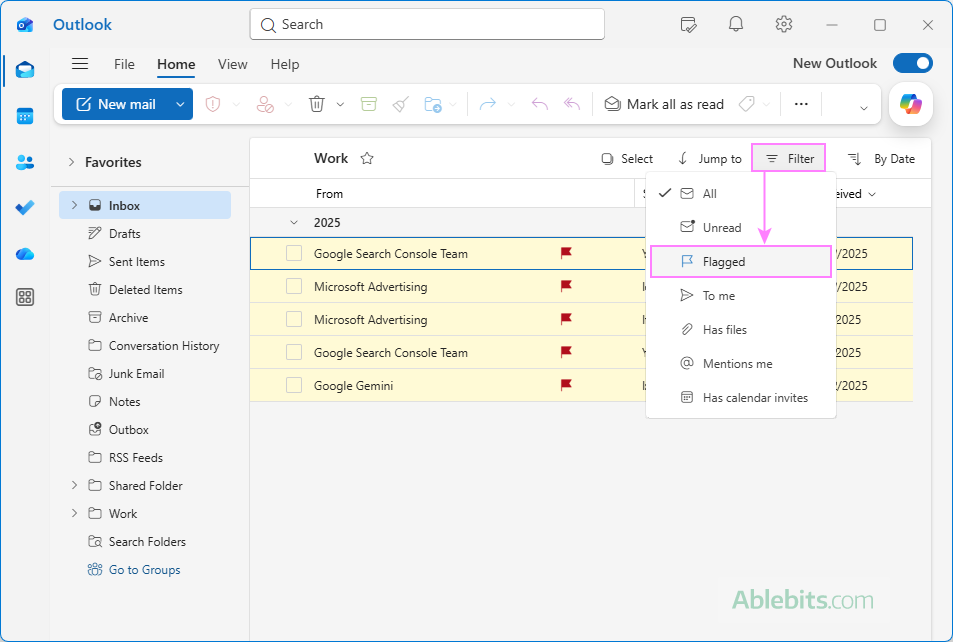Turn off the New Outlook toggle
953x642 pixels.
click(912, 63)
